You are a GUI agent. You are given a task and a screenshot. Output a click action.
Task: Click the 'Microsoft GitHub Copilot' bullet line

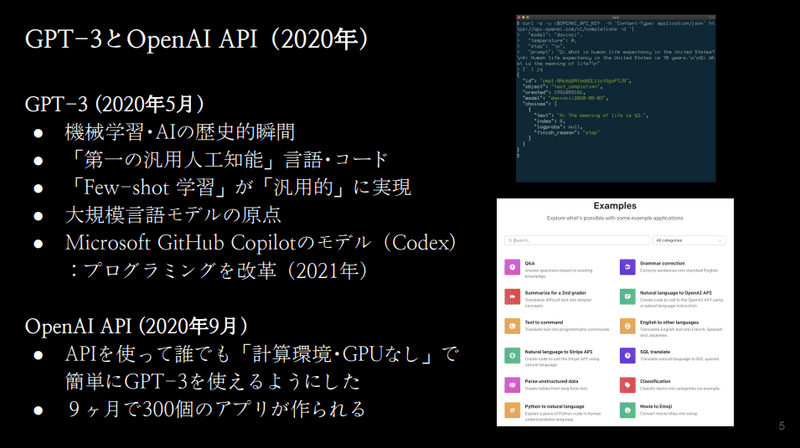261,242
